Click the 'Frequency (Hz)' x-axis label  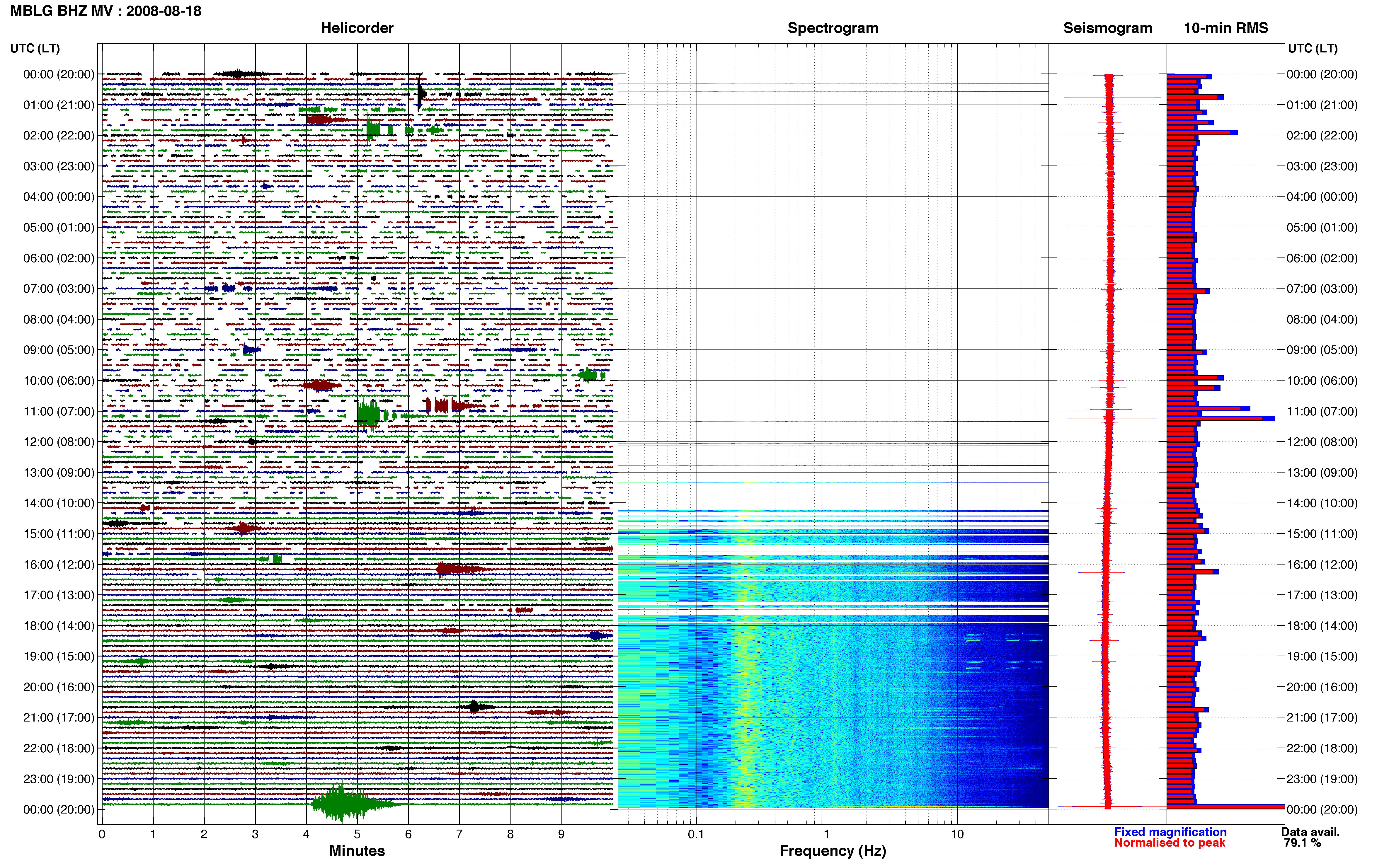point(833,851)
